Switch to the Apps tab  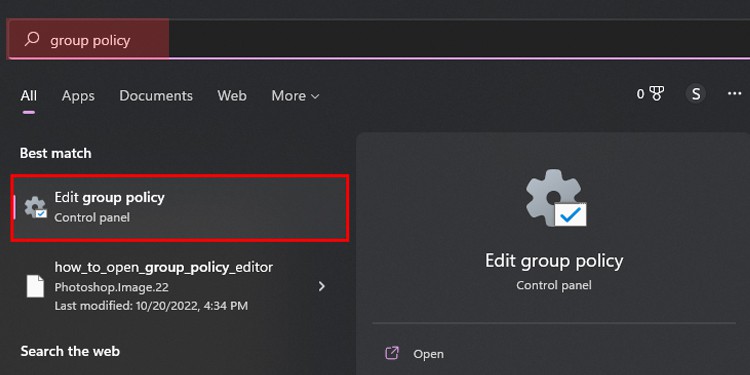(78, 96)
